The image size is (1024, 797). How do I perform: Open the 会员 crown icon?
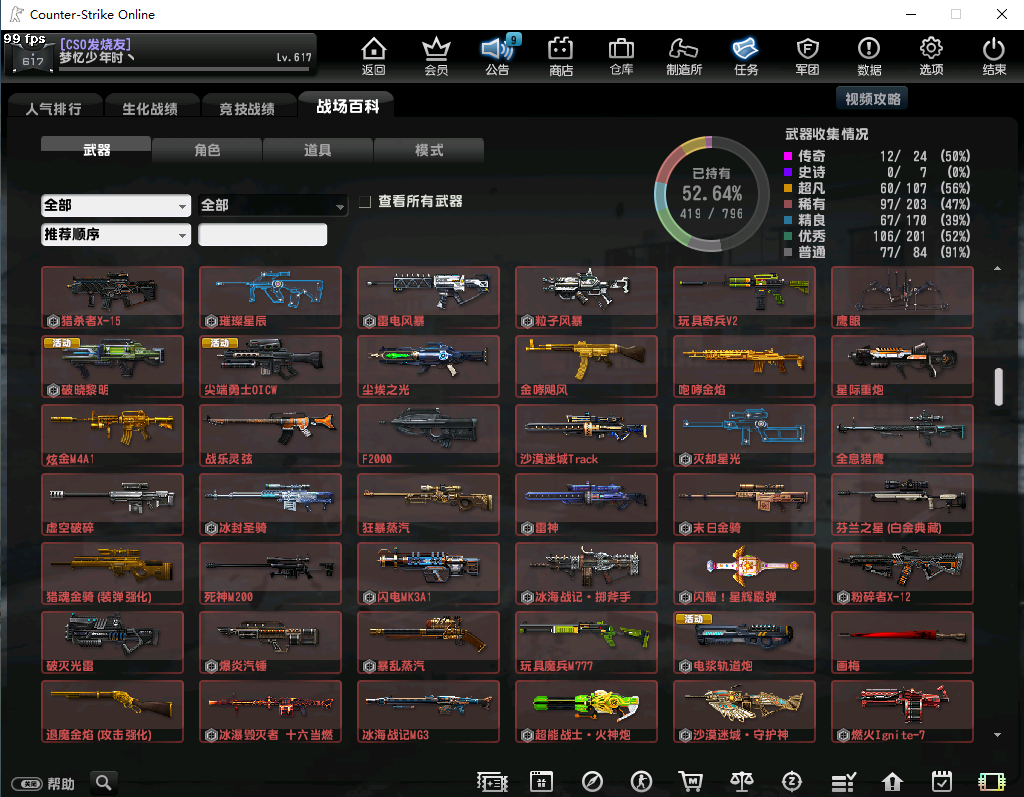(436, 55)
